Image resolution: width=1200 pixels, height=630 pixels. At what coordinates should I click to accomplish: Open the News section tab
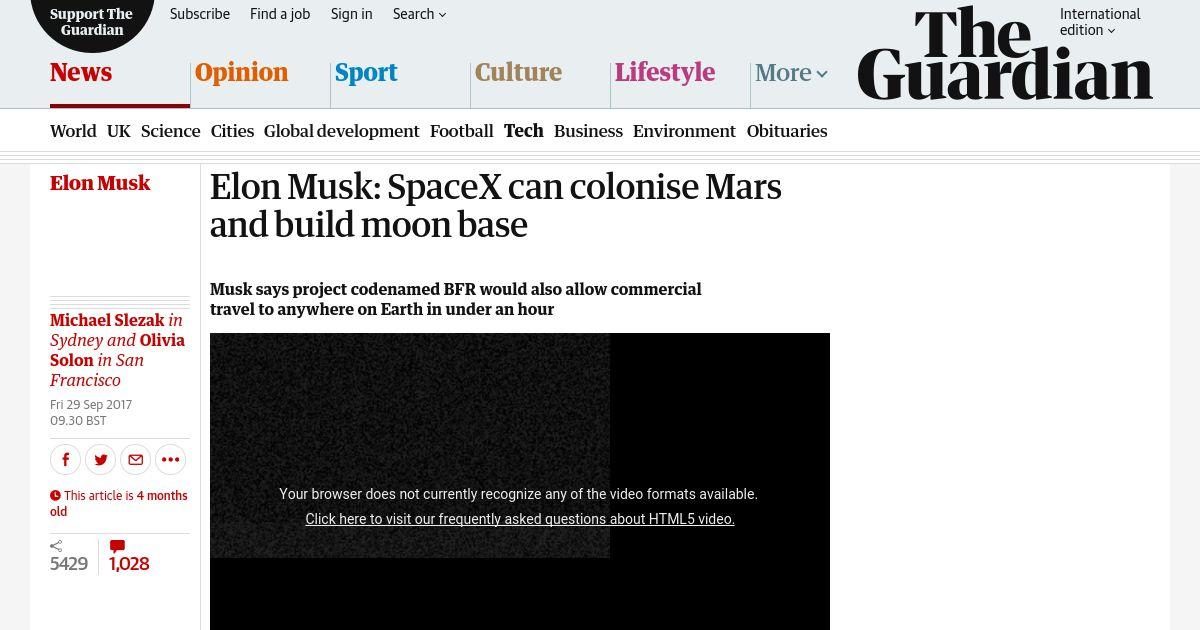[81, 73]
